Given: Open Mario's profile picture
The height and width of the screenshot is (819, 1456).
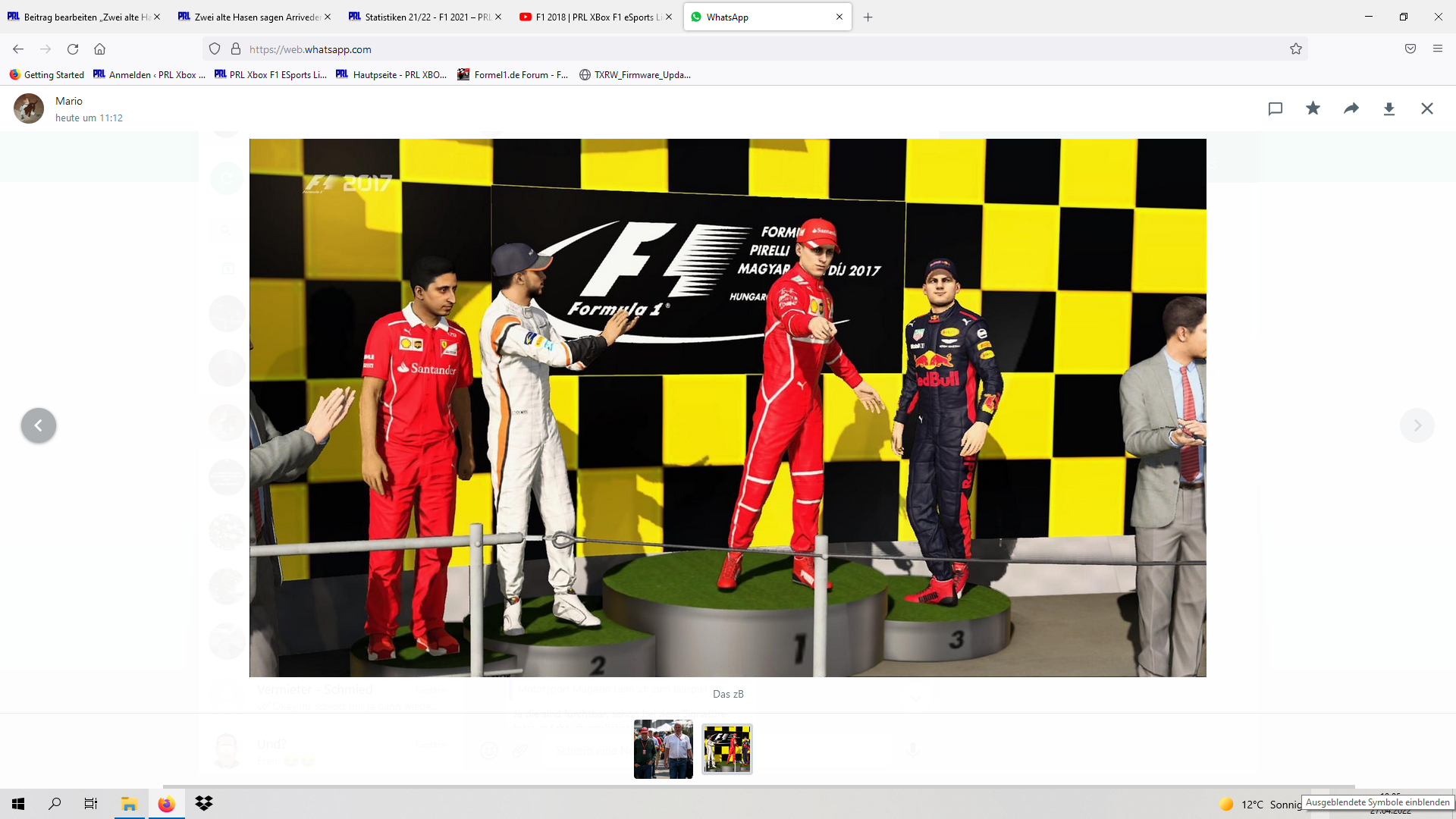Looking at the screenshot, I should (x=29, y=108).
